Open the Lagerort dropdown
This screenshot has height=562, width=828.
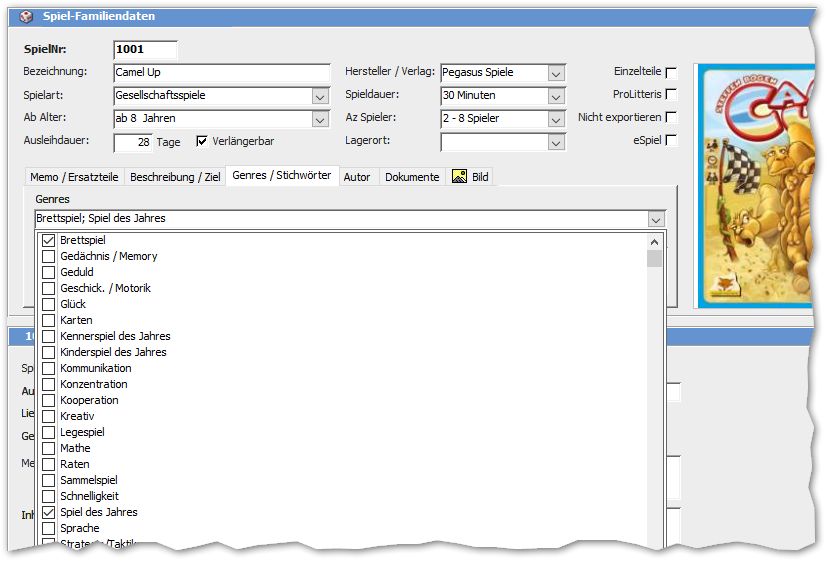coord(556,143)
